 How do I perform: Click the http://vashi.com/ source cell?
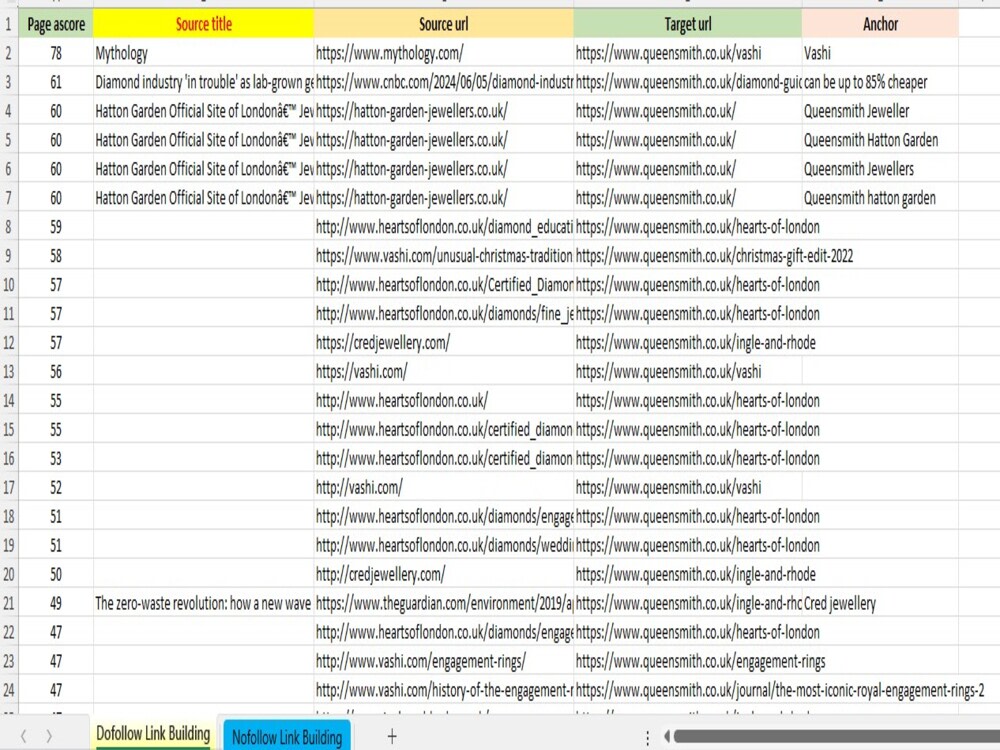coord(443,487)
